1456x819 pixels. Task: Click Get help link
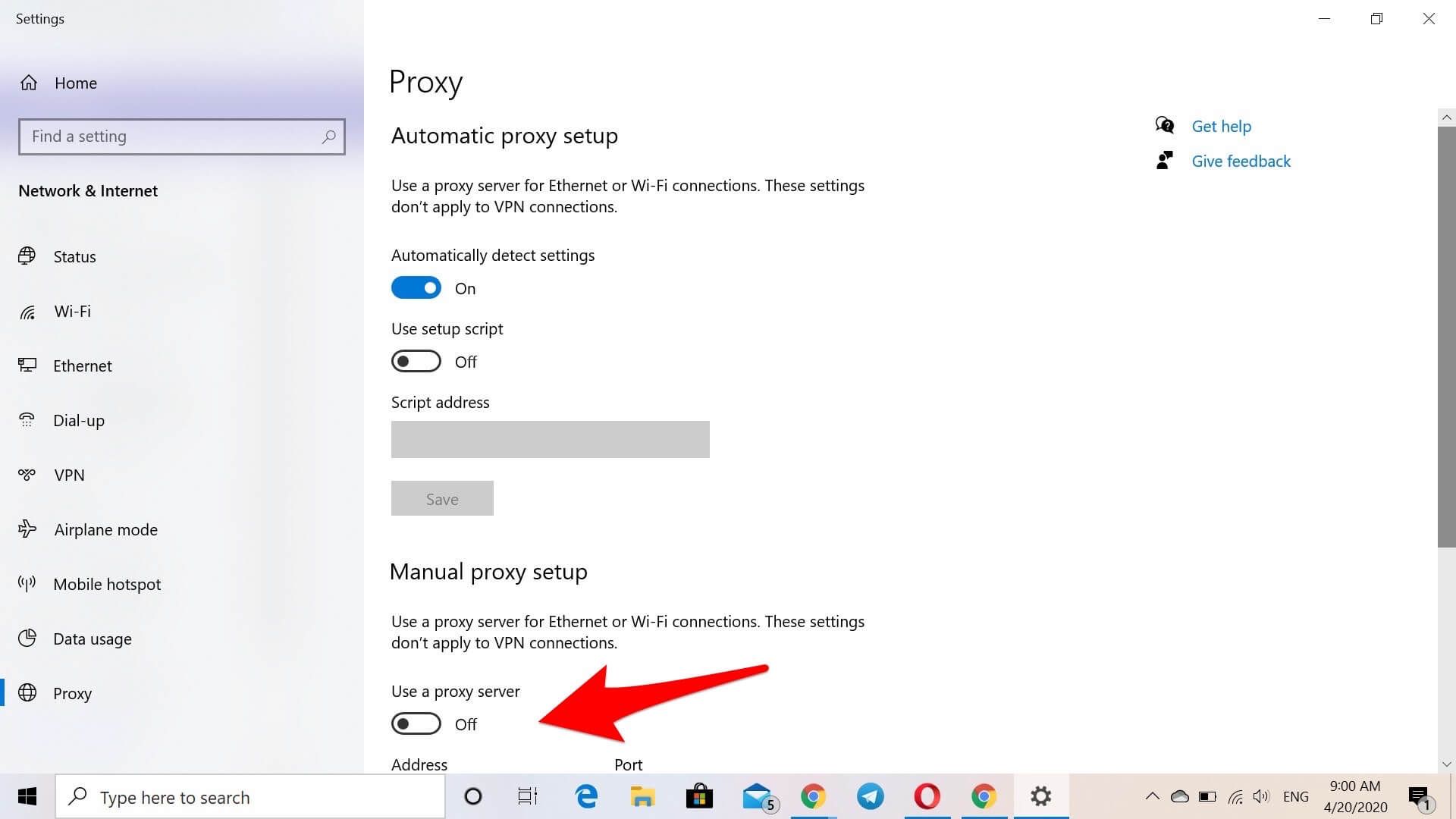coord(1222,125)
